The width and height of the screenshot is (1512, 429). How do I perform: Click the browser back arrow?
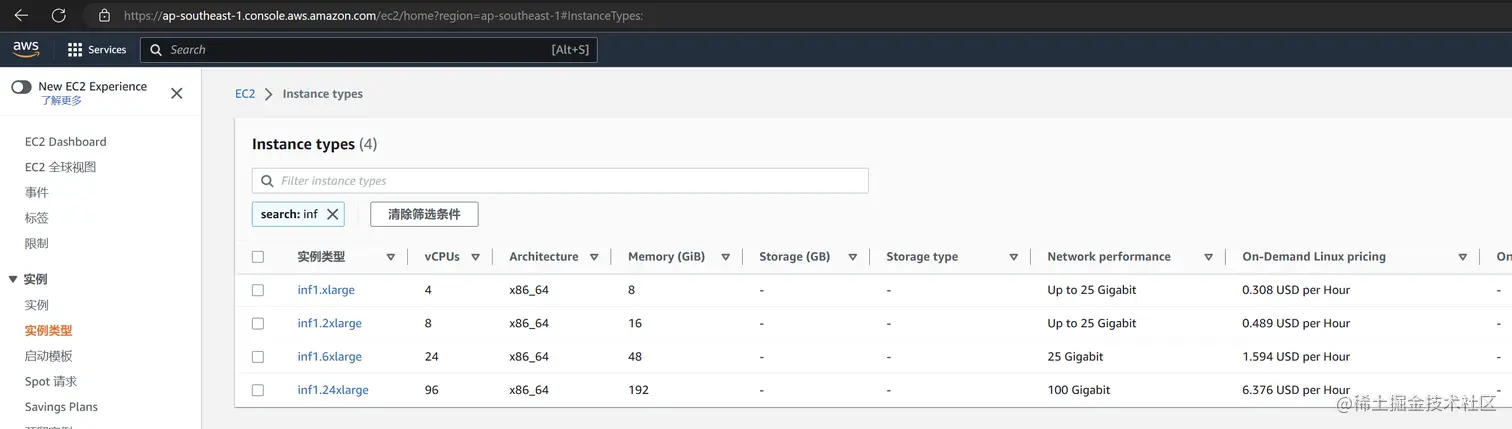coord(21,15)
